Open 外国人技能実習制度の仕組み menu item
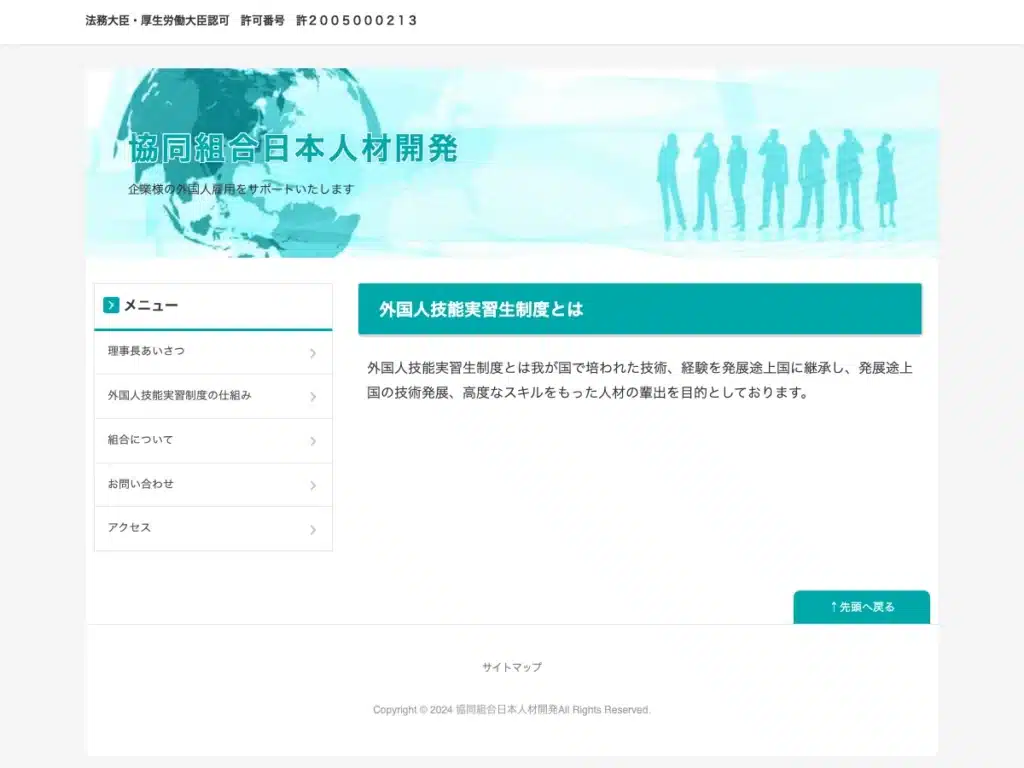This screenshot has width=1024, height=768. coord(213,396)
